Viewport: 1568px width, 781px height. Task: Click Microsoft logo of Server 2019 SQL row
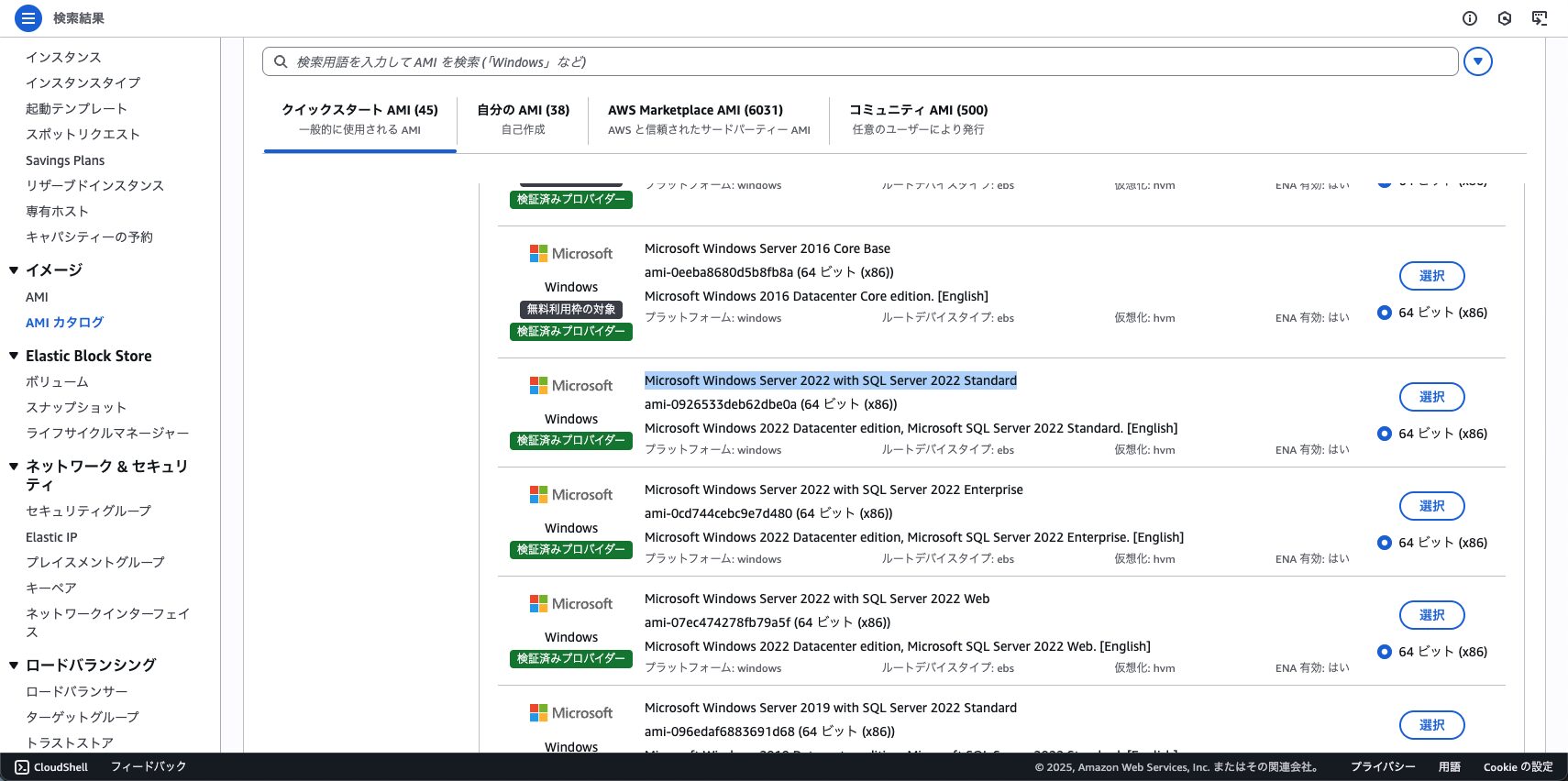point(571,713)
